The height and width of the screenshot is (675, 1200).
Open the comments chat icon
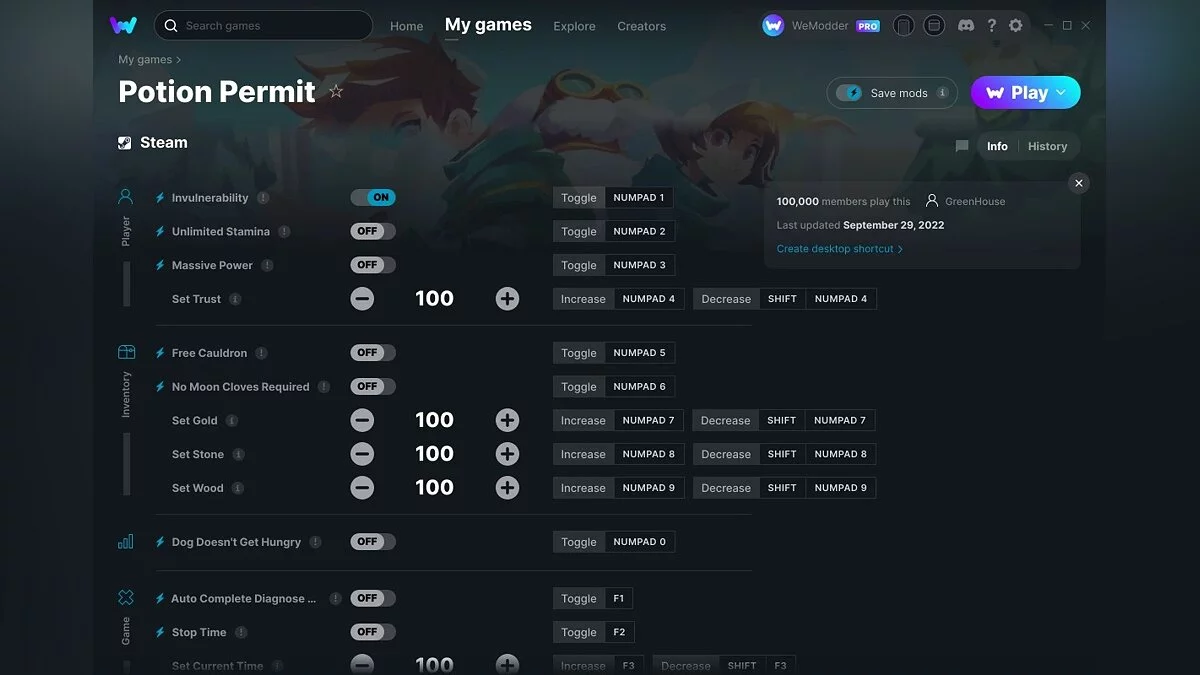962,146
